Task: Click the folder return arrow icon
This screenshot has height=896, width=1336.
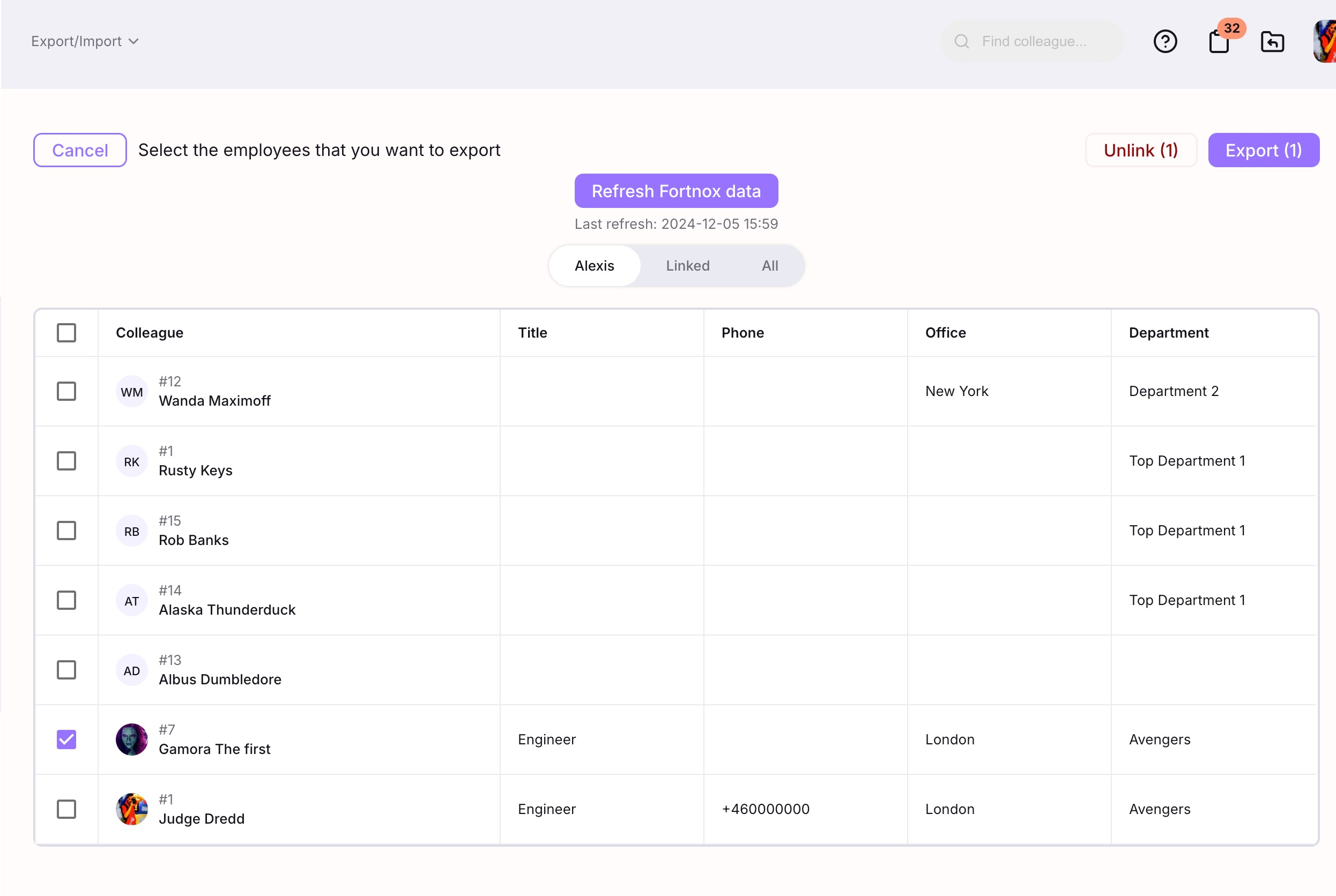Action: pyautogui.click(x=1272, y=41)
